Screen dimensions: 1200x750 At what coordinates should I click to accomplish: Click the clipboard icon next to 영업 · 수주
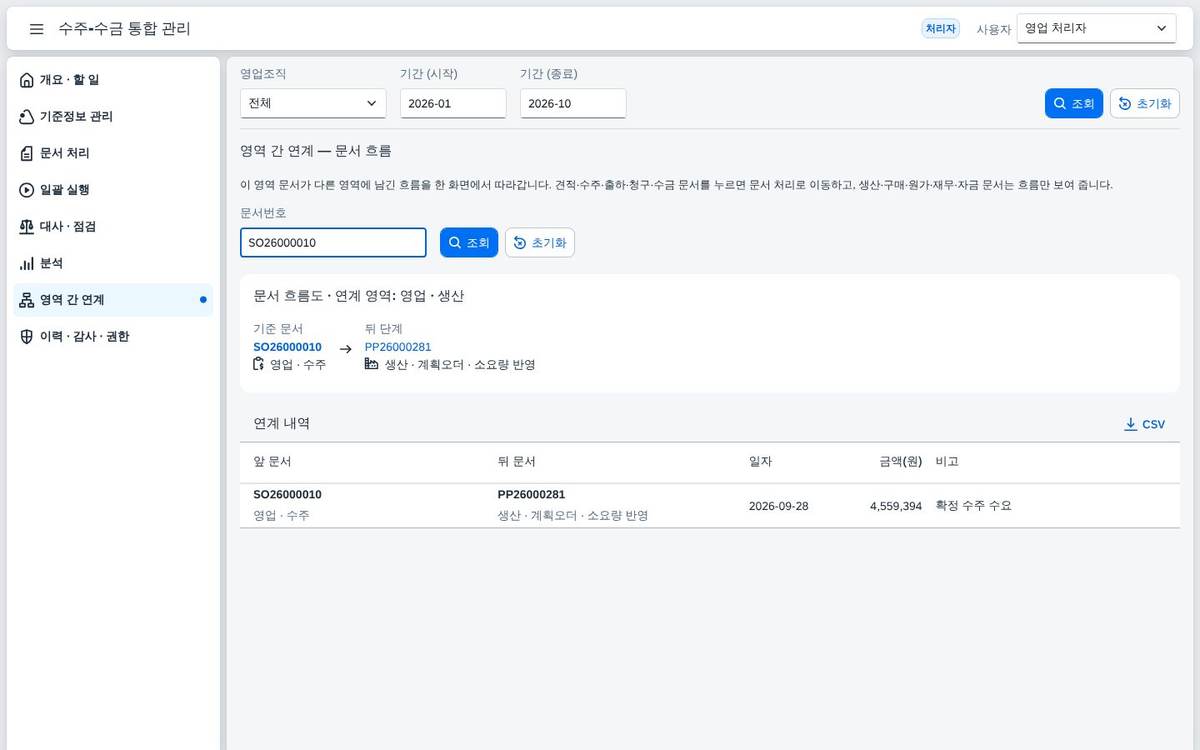point(259,364)
